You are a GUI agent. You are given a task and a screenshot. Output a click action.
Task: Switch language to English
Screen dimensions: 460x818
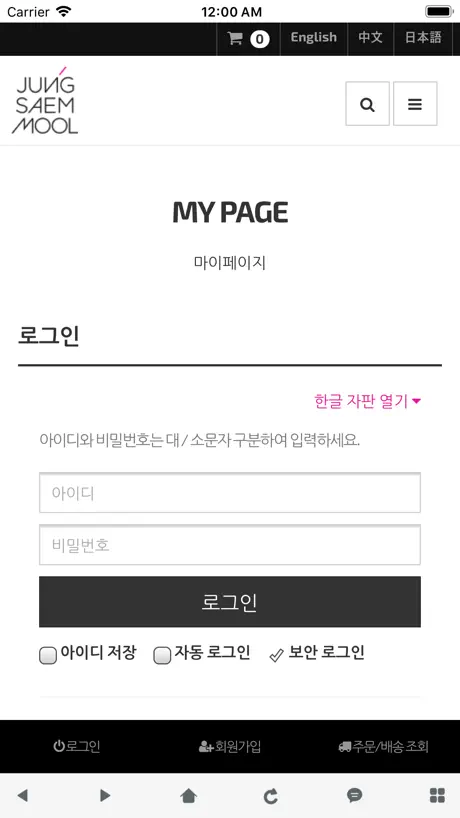314,38
